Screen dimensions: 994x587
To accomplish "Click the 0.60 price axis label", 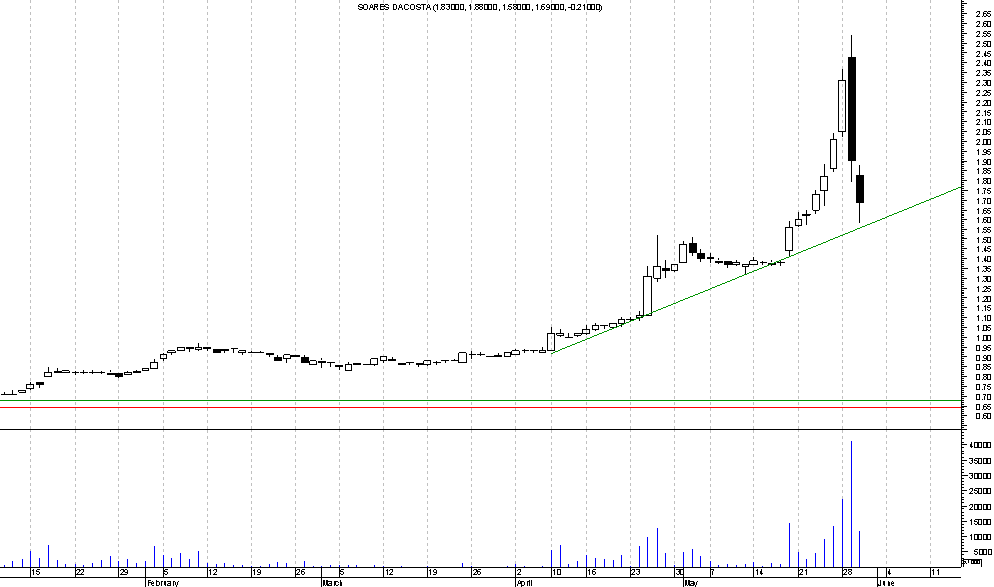I will coord(983,416).
